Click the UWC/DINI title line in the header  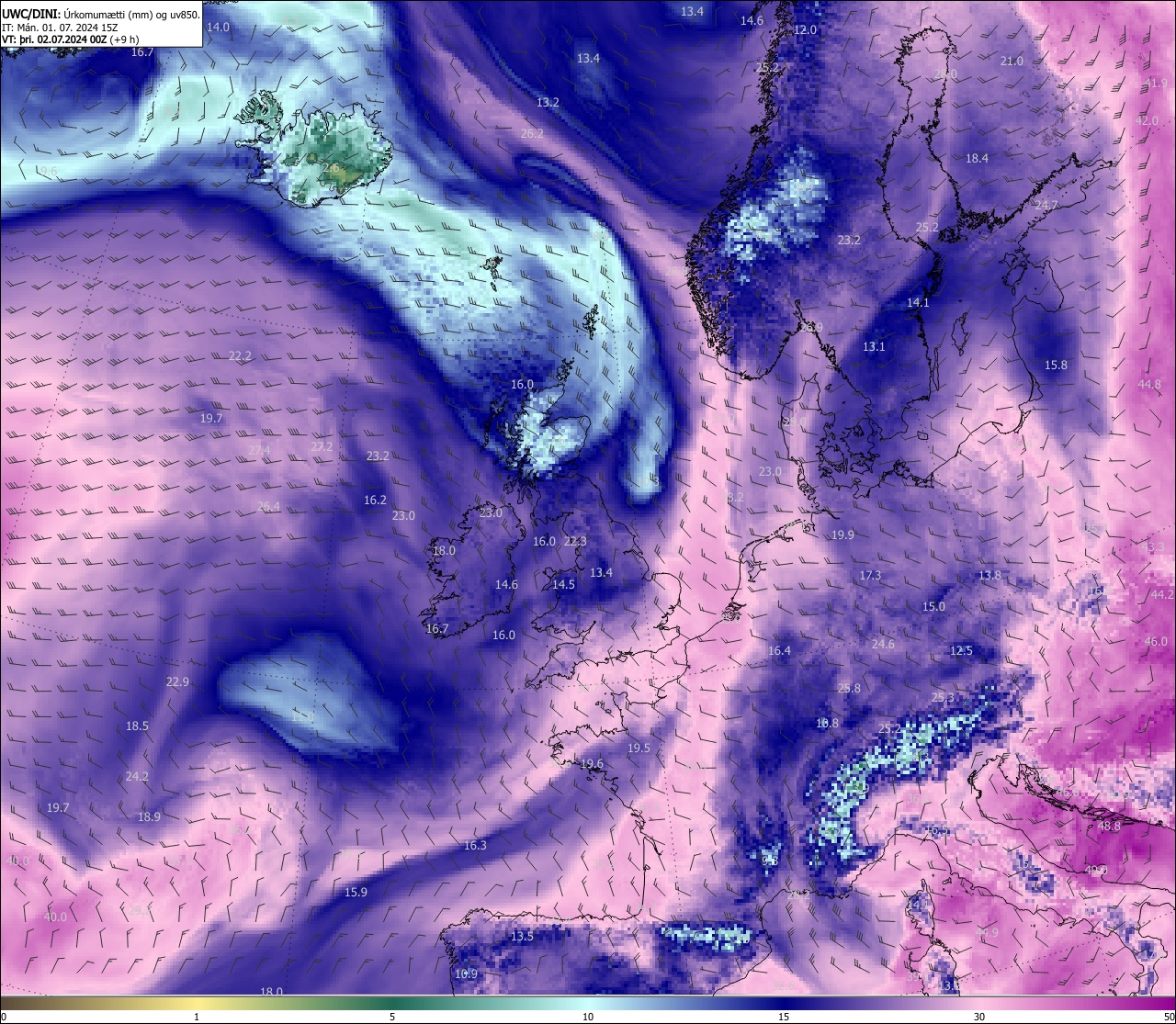pyautogui.click(x=100, y=16)
